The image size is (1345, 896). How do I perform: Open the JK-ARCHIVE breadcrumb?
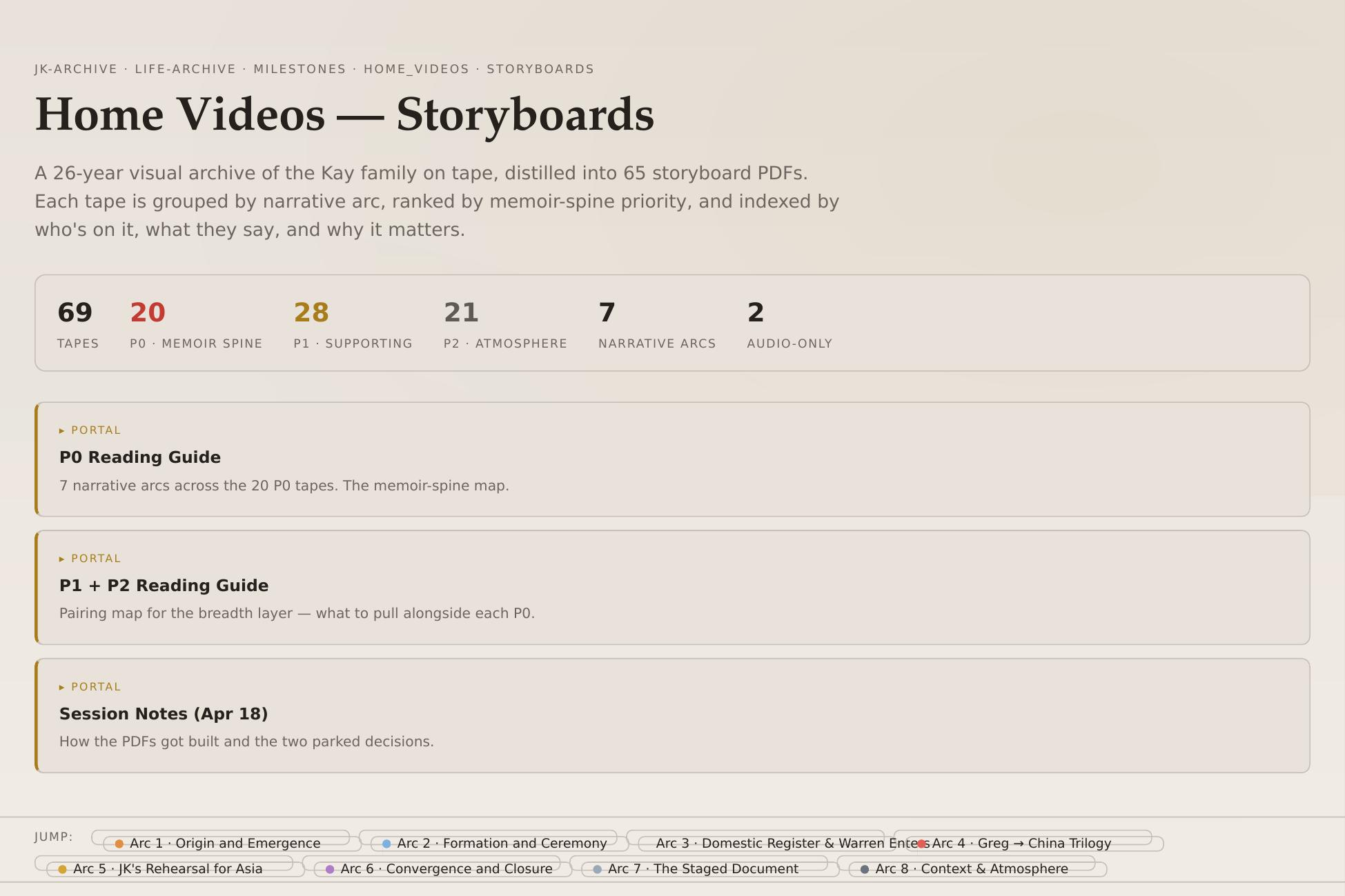pos(76,69)
